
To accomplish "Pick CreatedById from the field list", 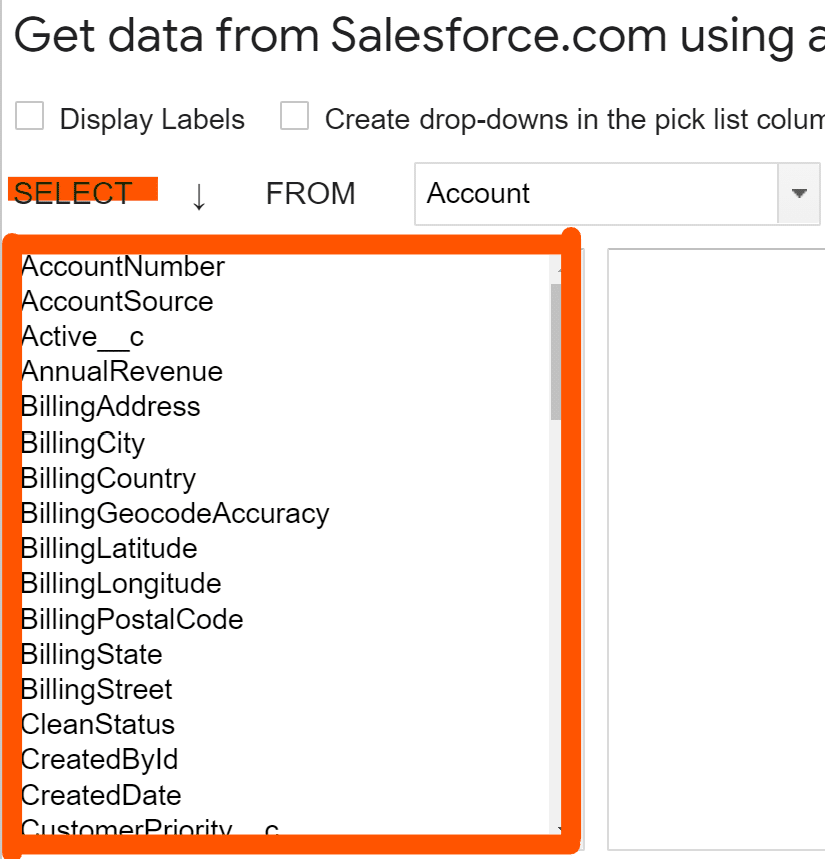I will (x=100, y=760).
